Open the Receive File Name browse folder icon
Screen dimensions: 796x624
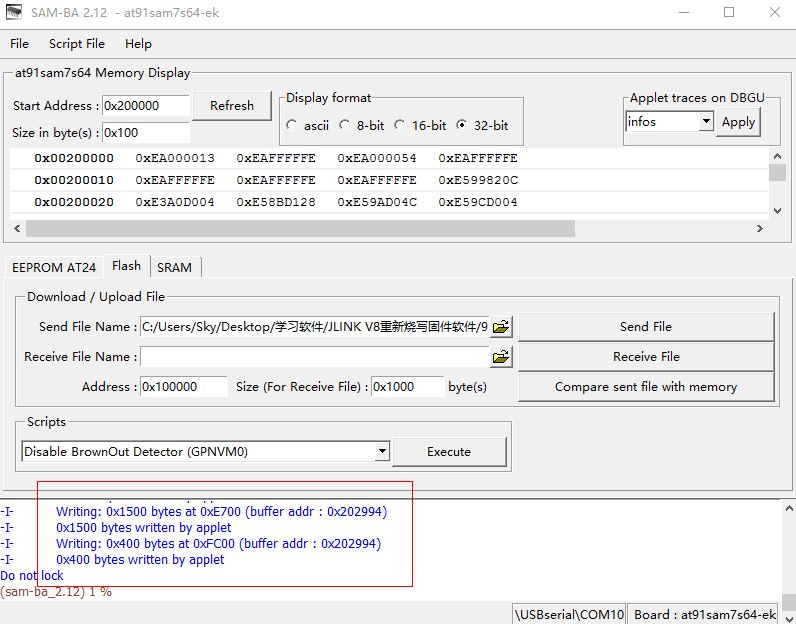click(501, 357)
